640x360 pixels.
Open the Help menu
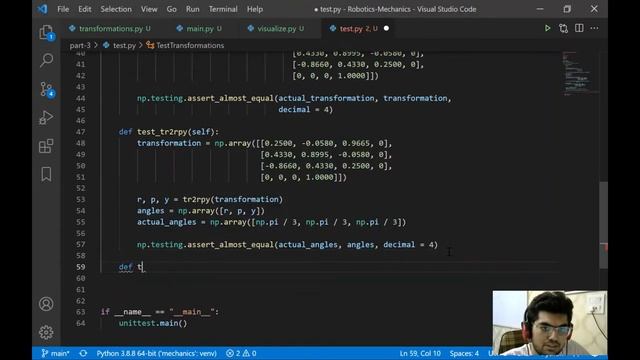[255, 9]
